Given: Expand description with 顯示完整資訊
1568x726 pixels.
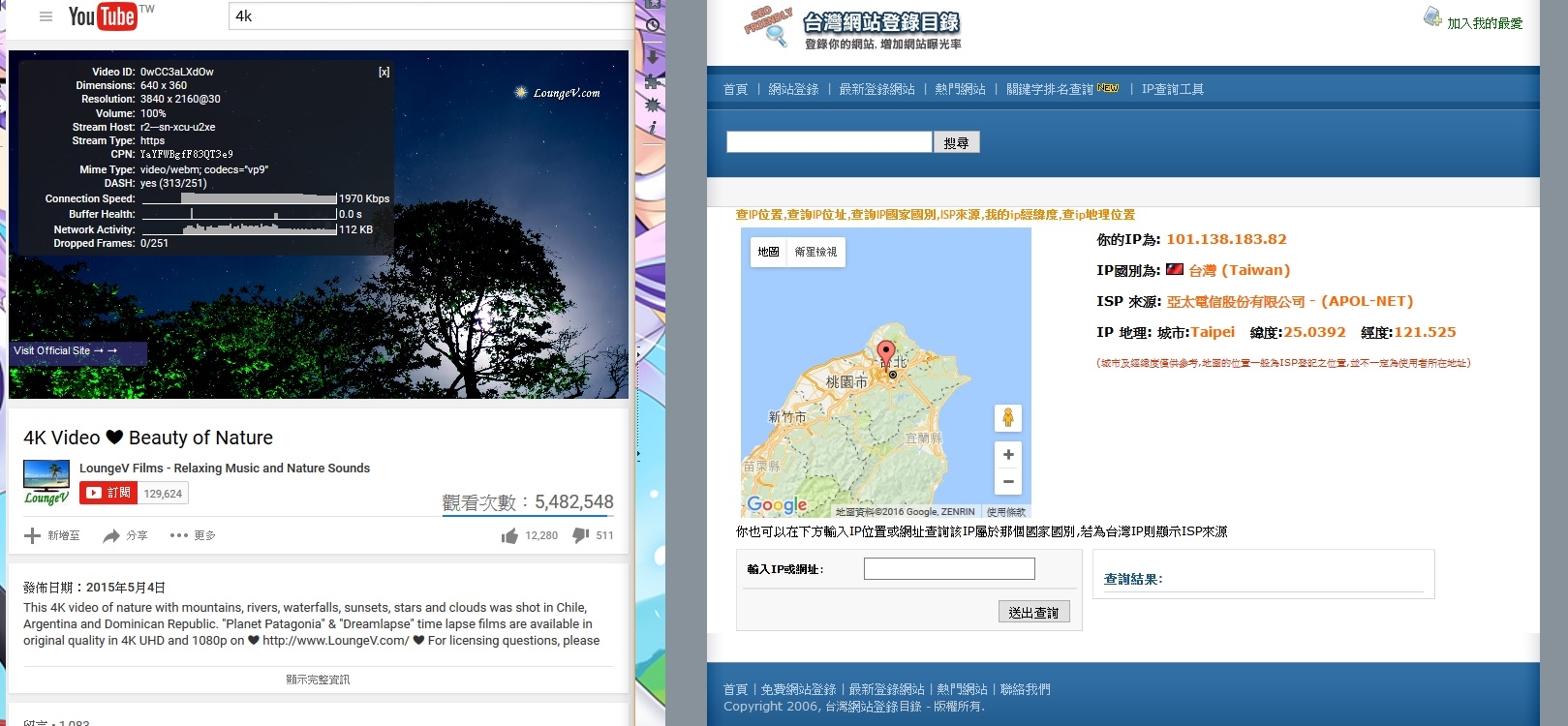Looking at the screenshot, I should [318, 680].
